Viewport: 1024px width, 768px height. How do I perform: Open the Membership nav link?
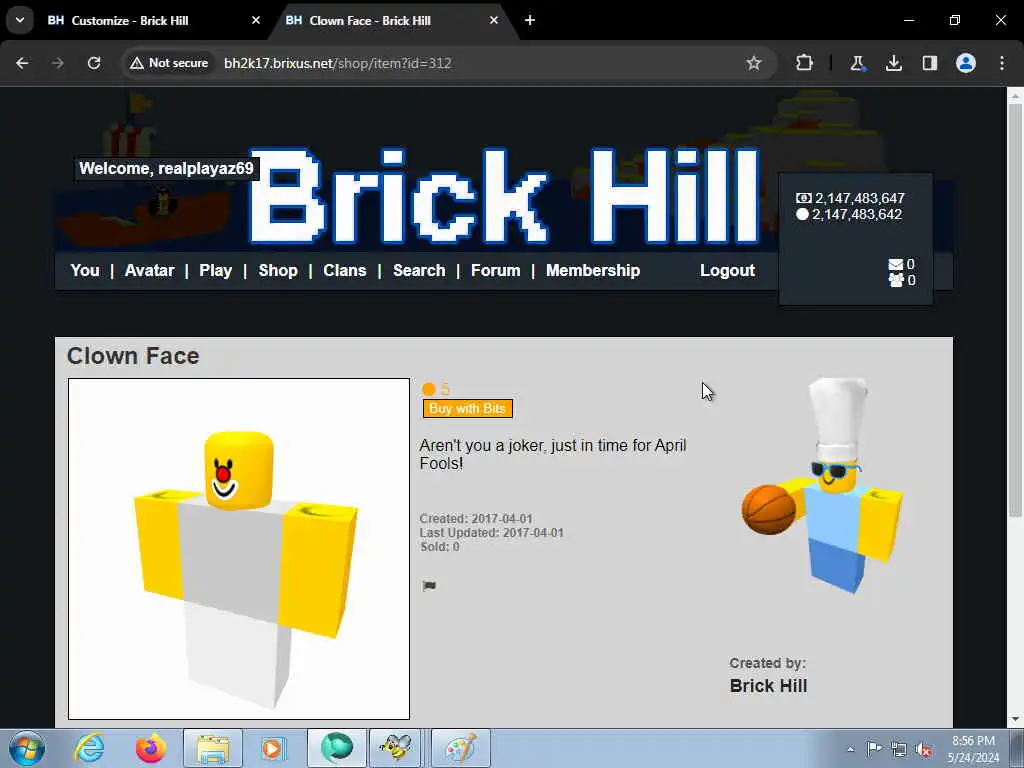point(593,270)
